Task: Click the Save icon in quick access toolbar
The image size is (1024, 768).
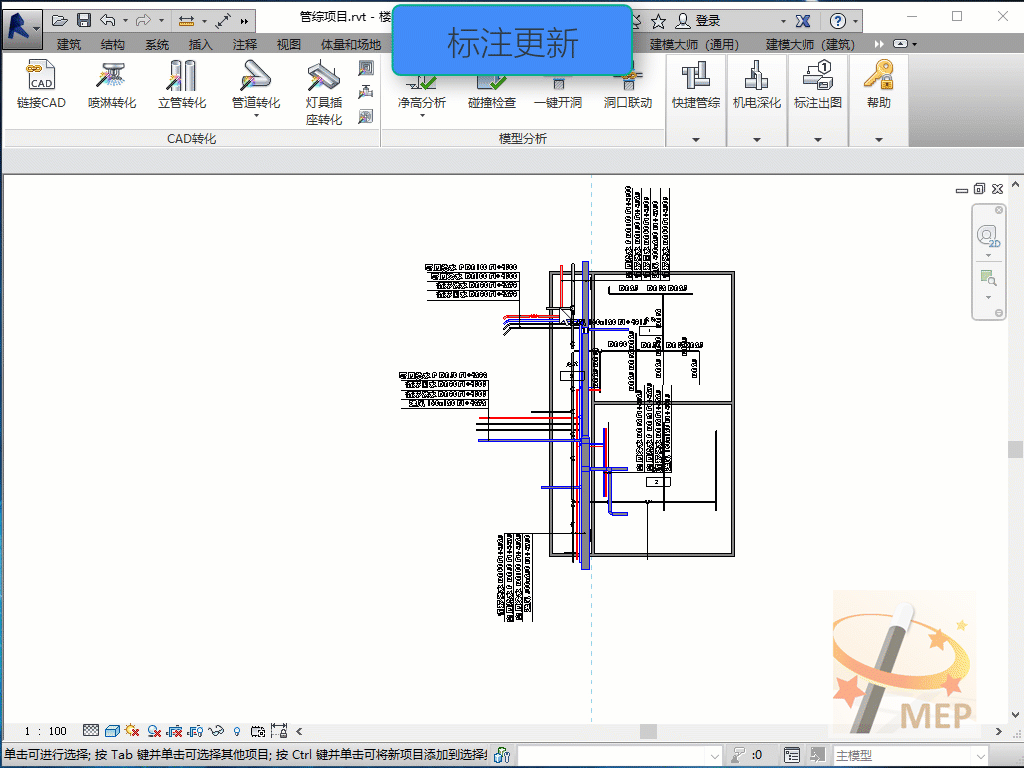Action: [x=84, y=20]
